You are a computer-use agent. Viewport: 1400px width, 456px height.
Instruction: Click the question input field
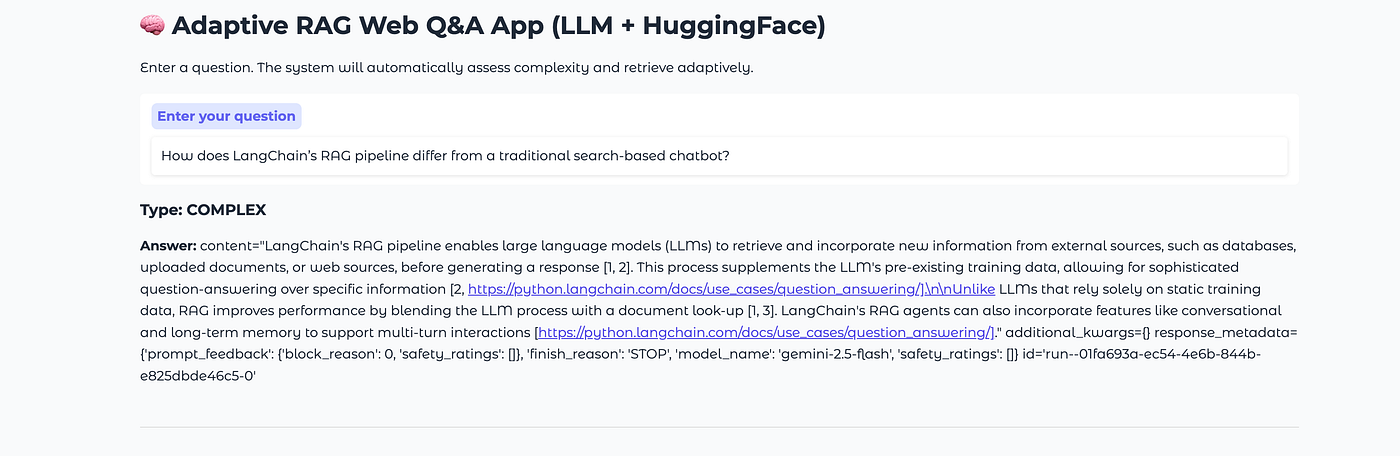pos(719,156)
